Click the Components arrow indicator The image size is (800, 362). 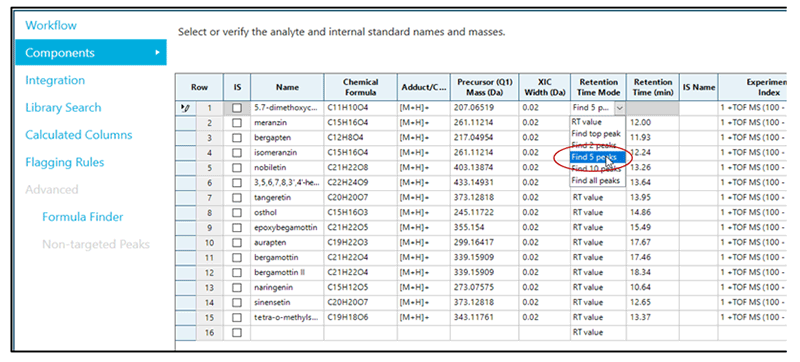[x=158, y=53]
